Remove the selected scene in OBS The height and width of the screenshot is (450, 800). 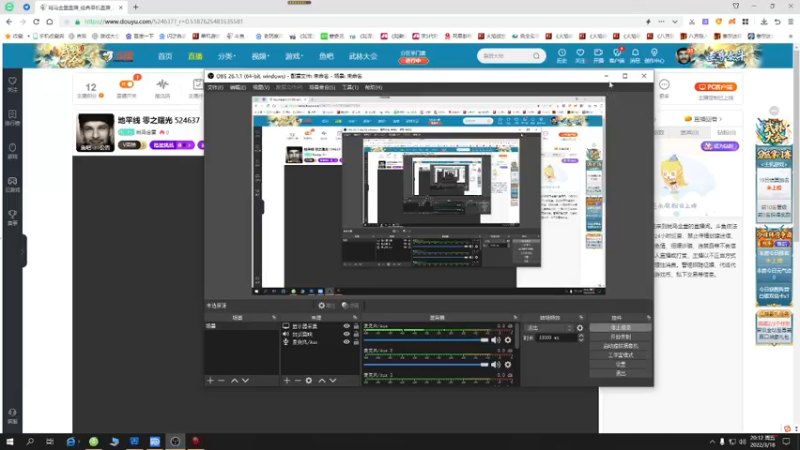click(x=221, y=381)
